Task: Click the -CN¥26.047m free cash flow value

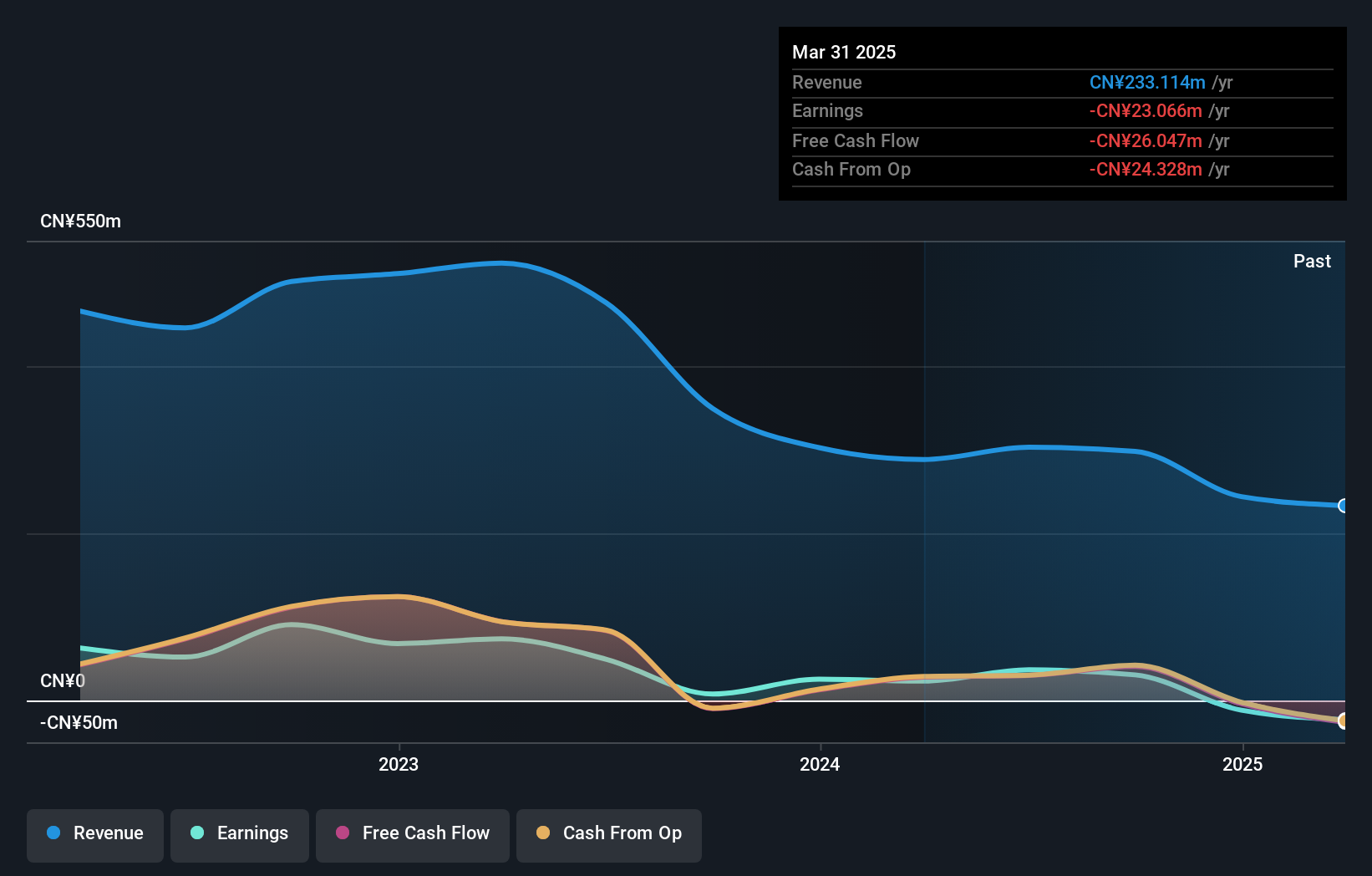Action: pos(1146,140)
